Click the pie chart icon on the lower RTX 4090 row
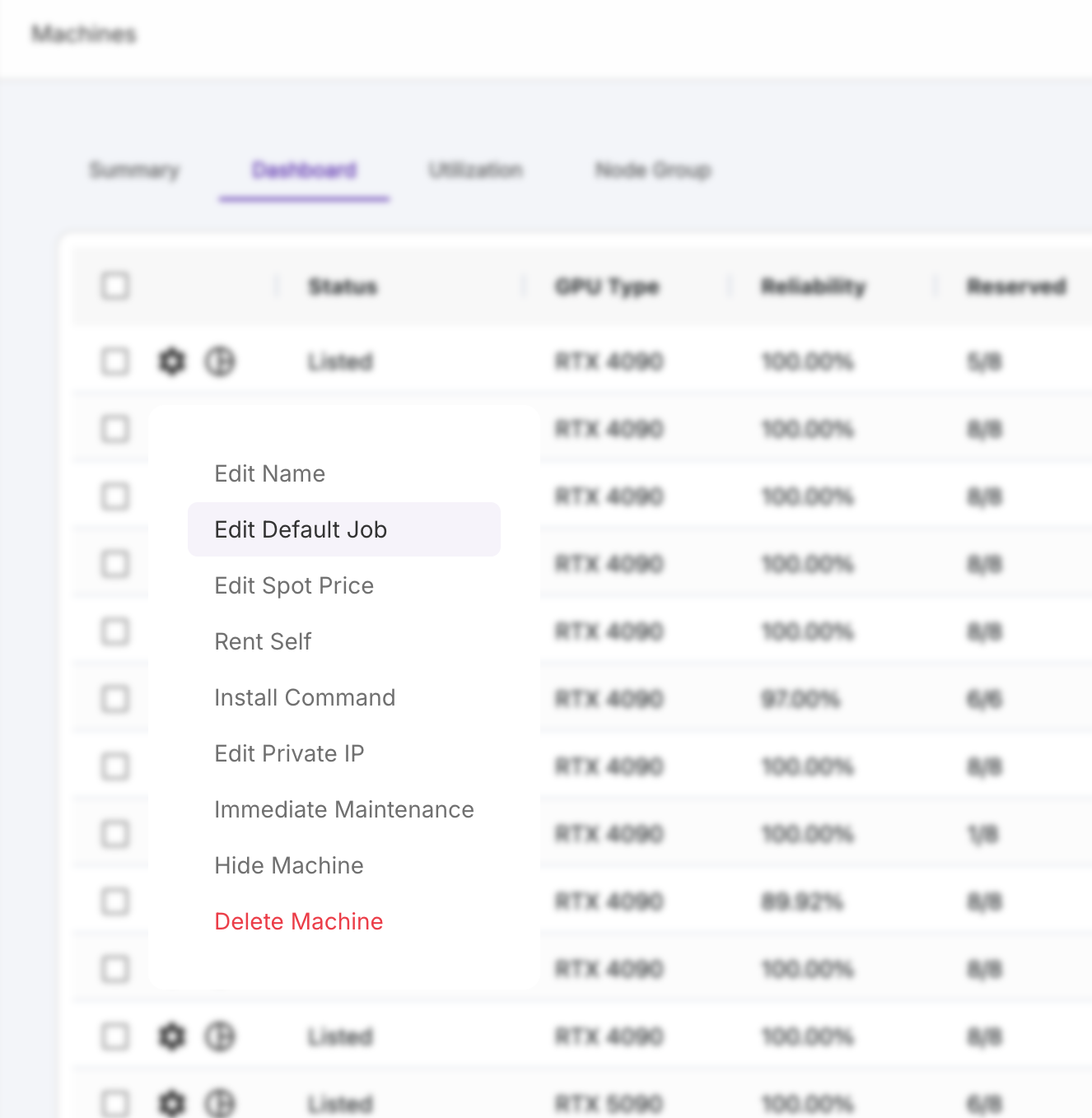 coord(220,1036)
